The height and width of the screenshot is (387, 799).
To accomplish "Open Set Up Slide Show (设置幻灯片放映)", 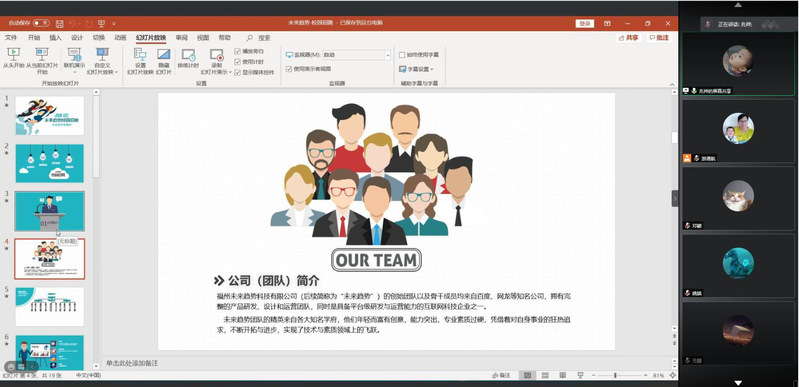I will click(x=140, y=61).
